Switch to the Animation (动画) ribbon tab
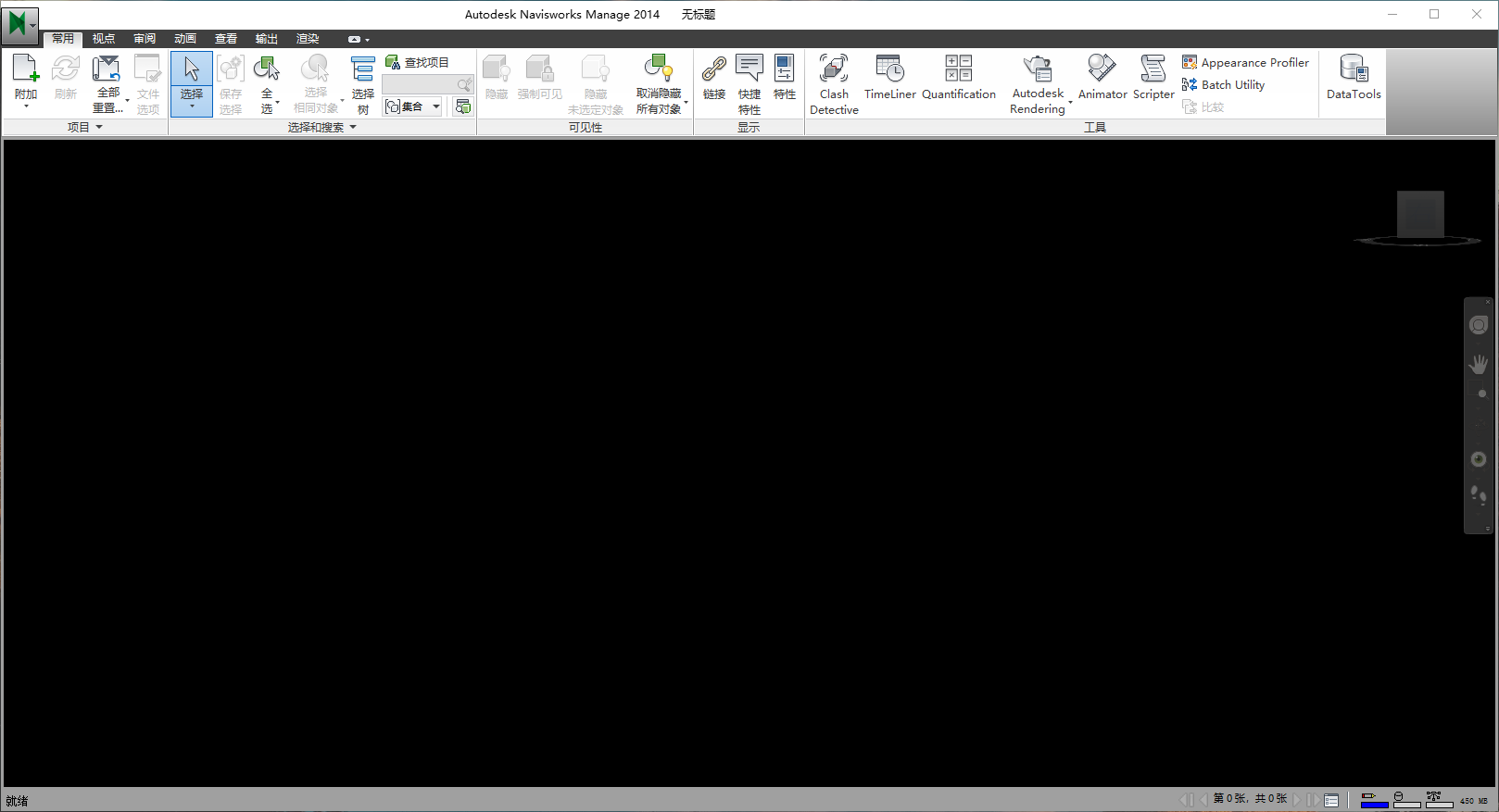The height and width of the screenshot is (812, 1499). [185, 39]
